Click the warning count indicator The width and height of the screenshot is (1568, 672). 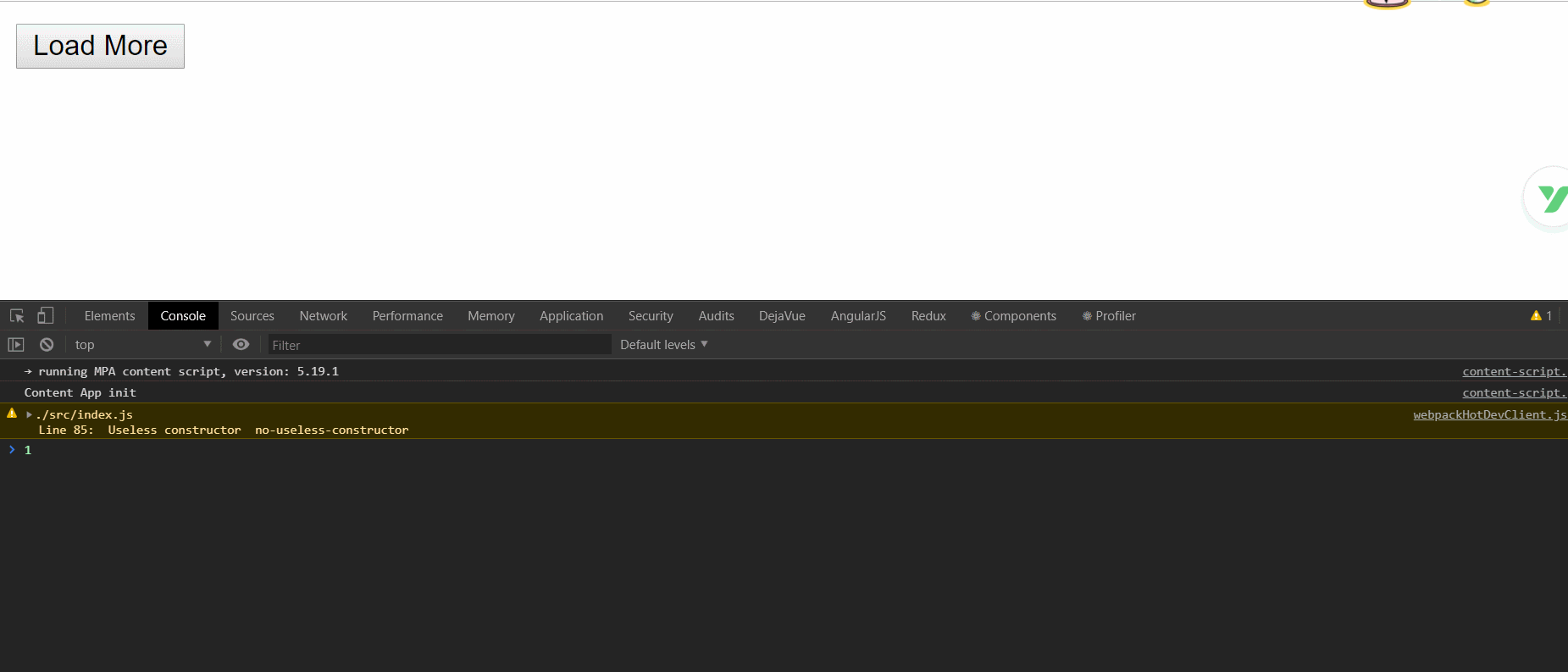coord(1542,316)
